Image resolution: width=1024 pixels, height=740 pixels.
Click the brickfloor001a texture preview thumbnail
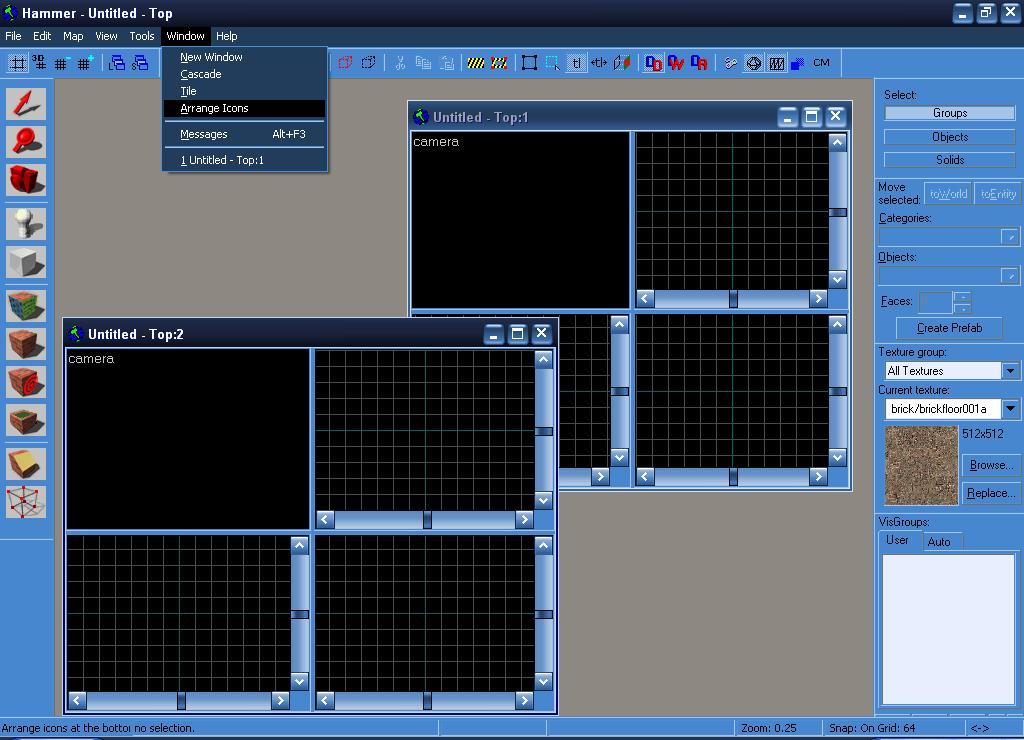921,465
